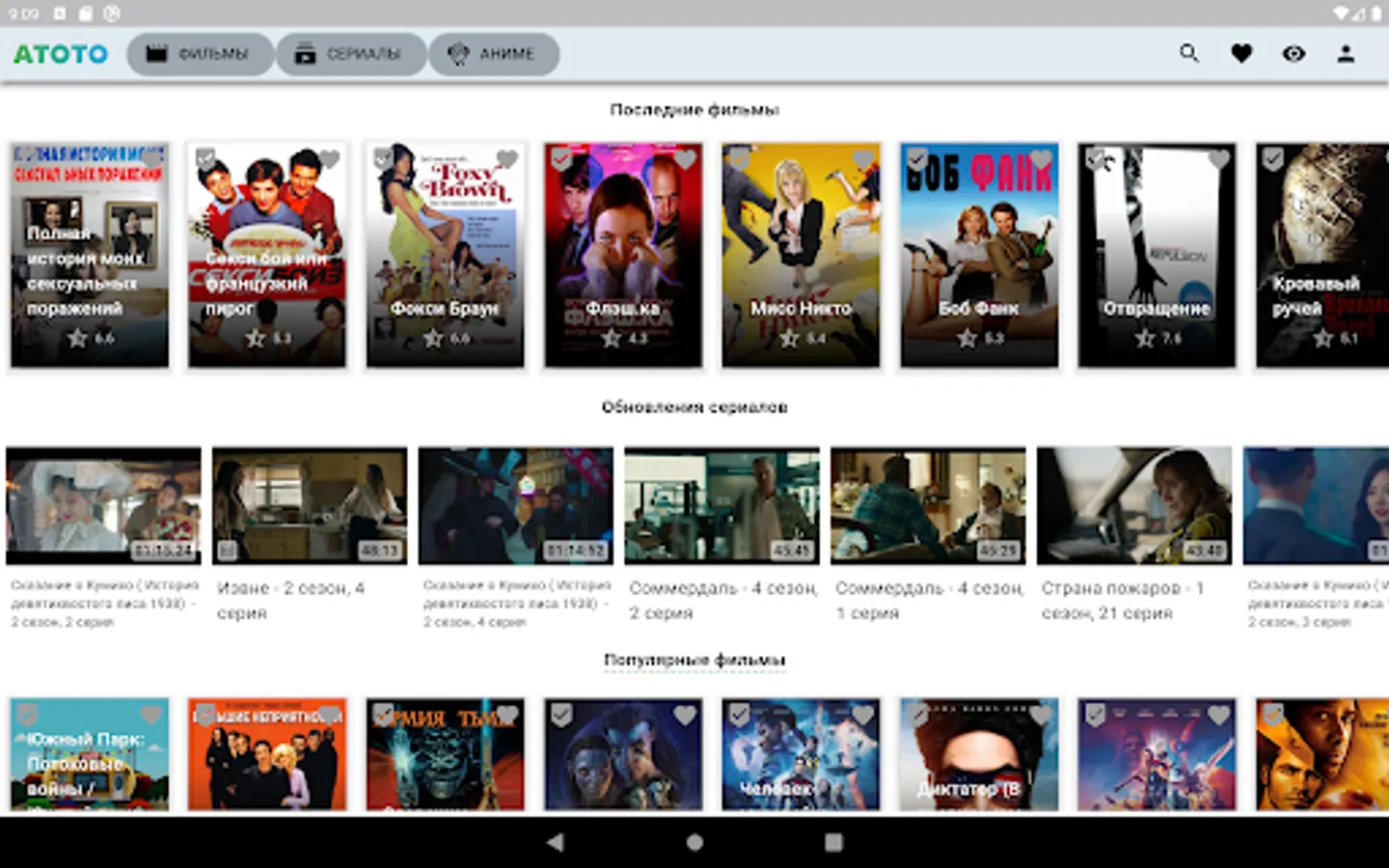Tap Android back navigation button
1389x868 pixels.
point(555,842)
